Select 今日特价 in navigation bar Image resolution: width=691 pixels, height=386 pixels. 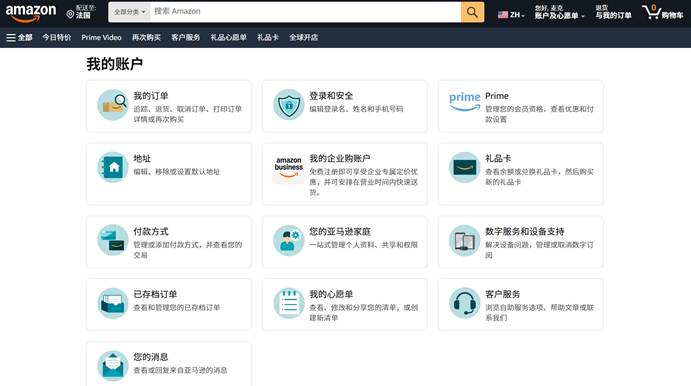tap(56, 37)
